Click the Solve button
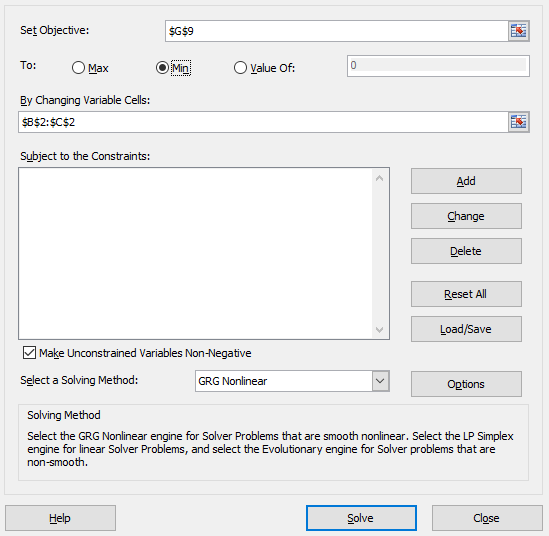549x536 pixels. tap(361, 518)
